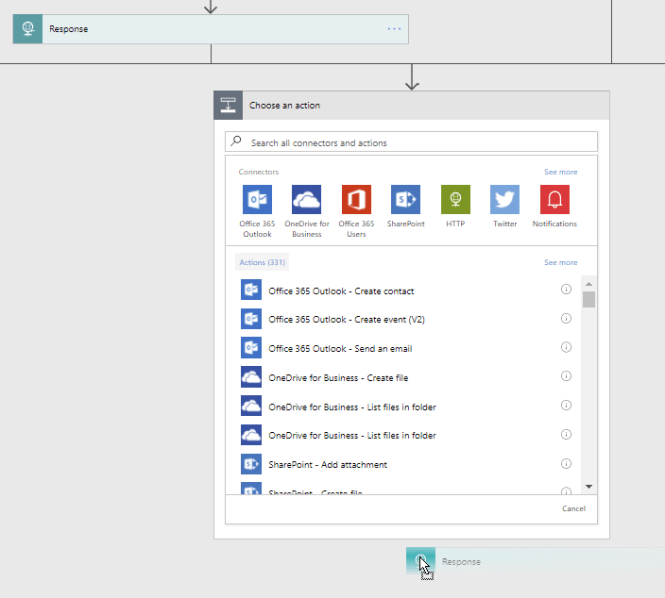Viewport: 665px width, 598px height.
Task: Show info for OneDrive Create file action
Action: (x=566, y=376)
